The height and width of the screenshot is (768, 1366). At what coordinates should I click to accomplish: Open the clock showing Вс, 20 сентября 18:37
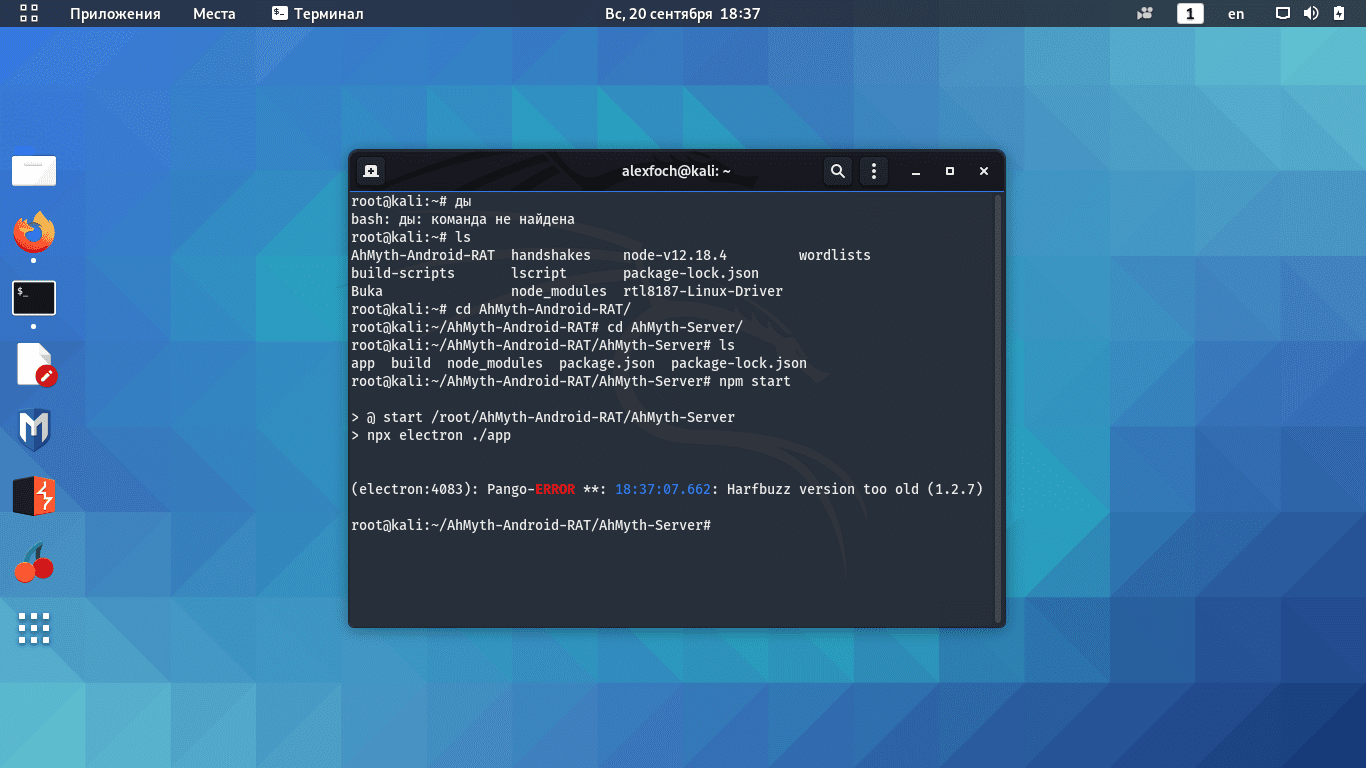tap(683, 14)
